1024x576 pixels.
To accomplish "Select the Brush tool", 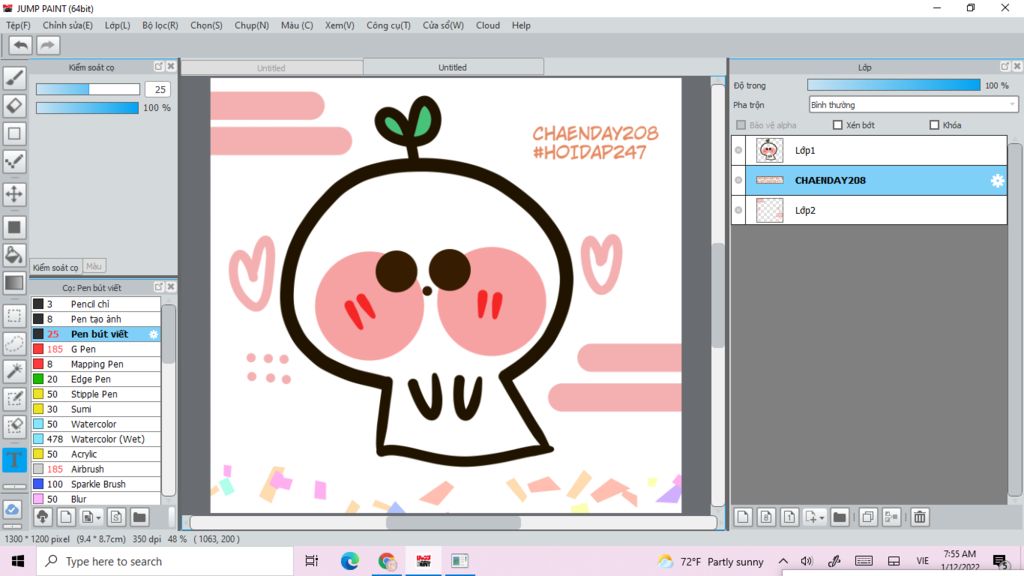I will click(14, 78).
